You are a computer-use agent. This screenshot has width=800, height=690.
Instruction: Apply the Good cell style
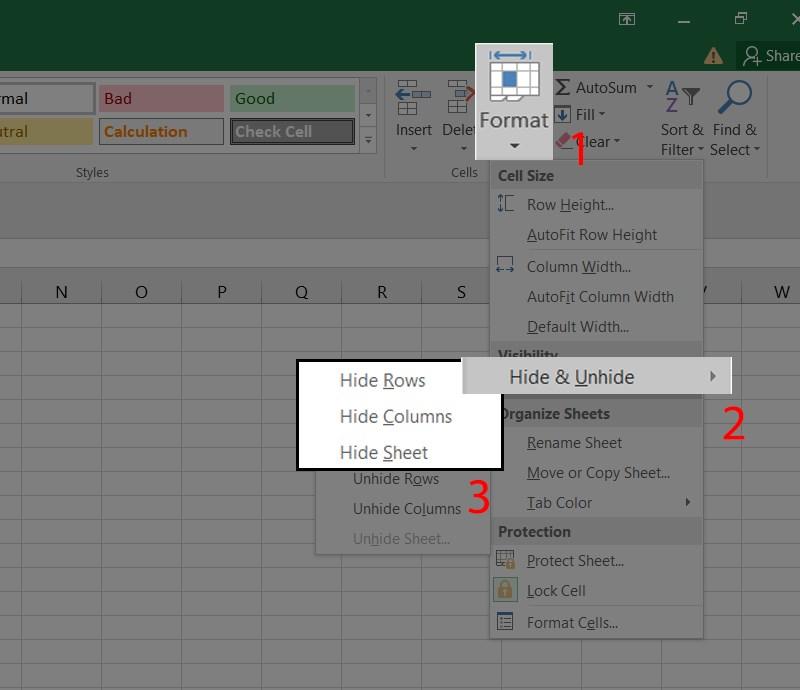tap(292, 98)
